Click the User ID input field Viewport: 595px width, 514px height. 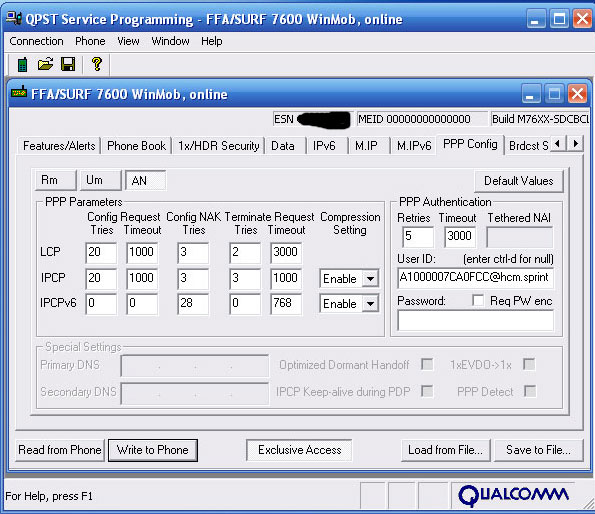pos(475,278)
